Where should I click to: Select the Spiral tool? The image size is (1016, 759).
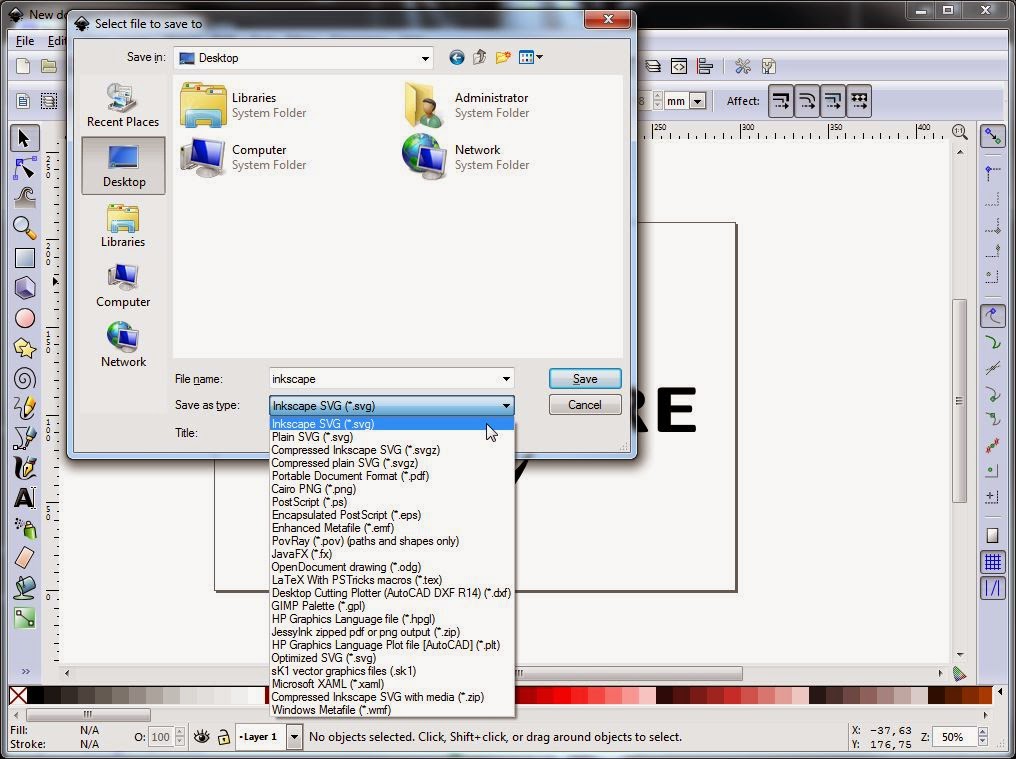tap(25, 379)
